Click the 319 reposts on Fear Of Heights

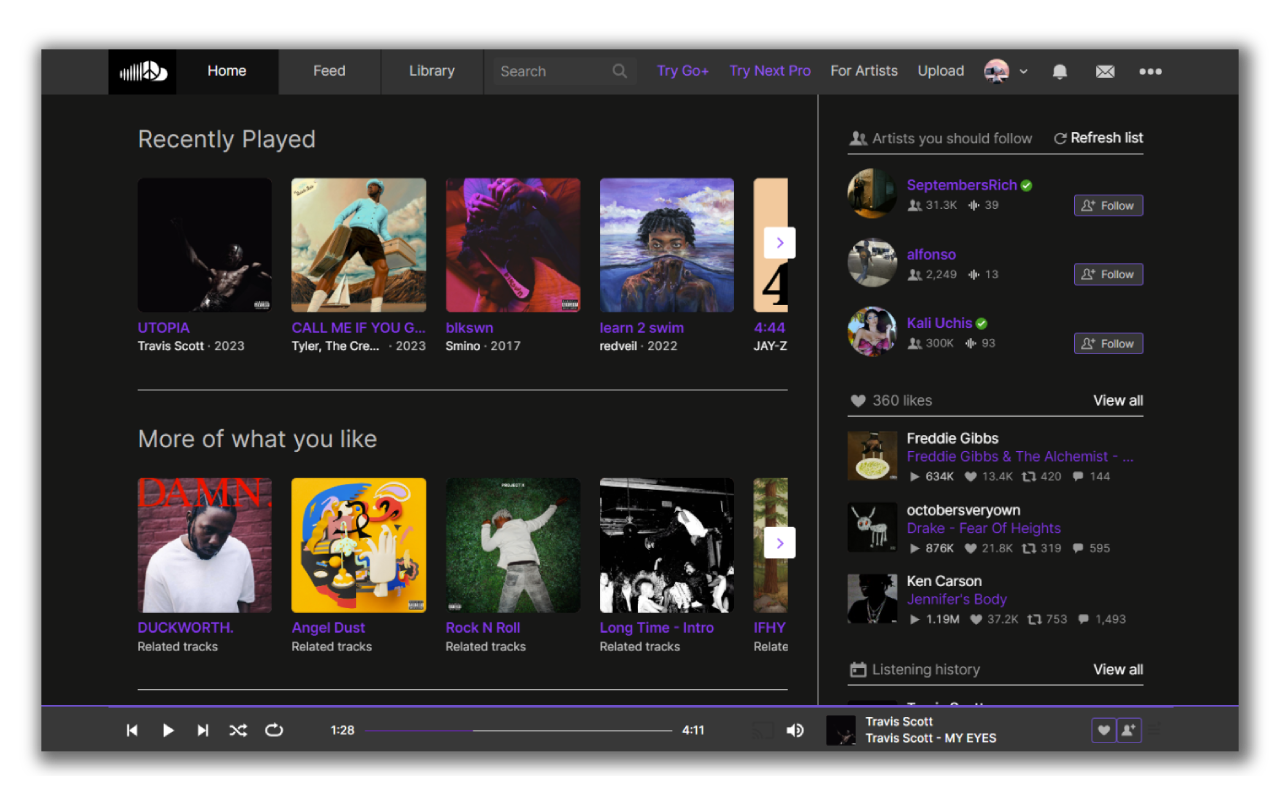point(1041,548)
